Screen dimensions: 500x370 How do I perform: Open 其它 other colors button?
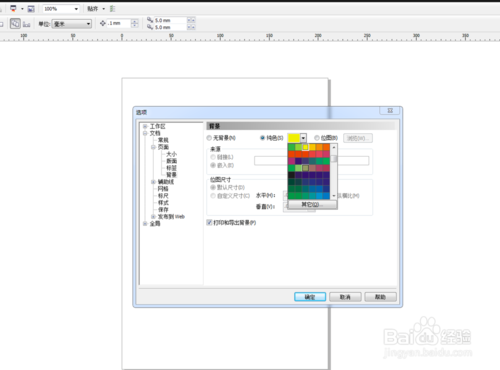[312, 204]
